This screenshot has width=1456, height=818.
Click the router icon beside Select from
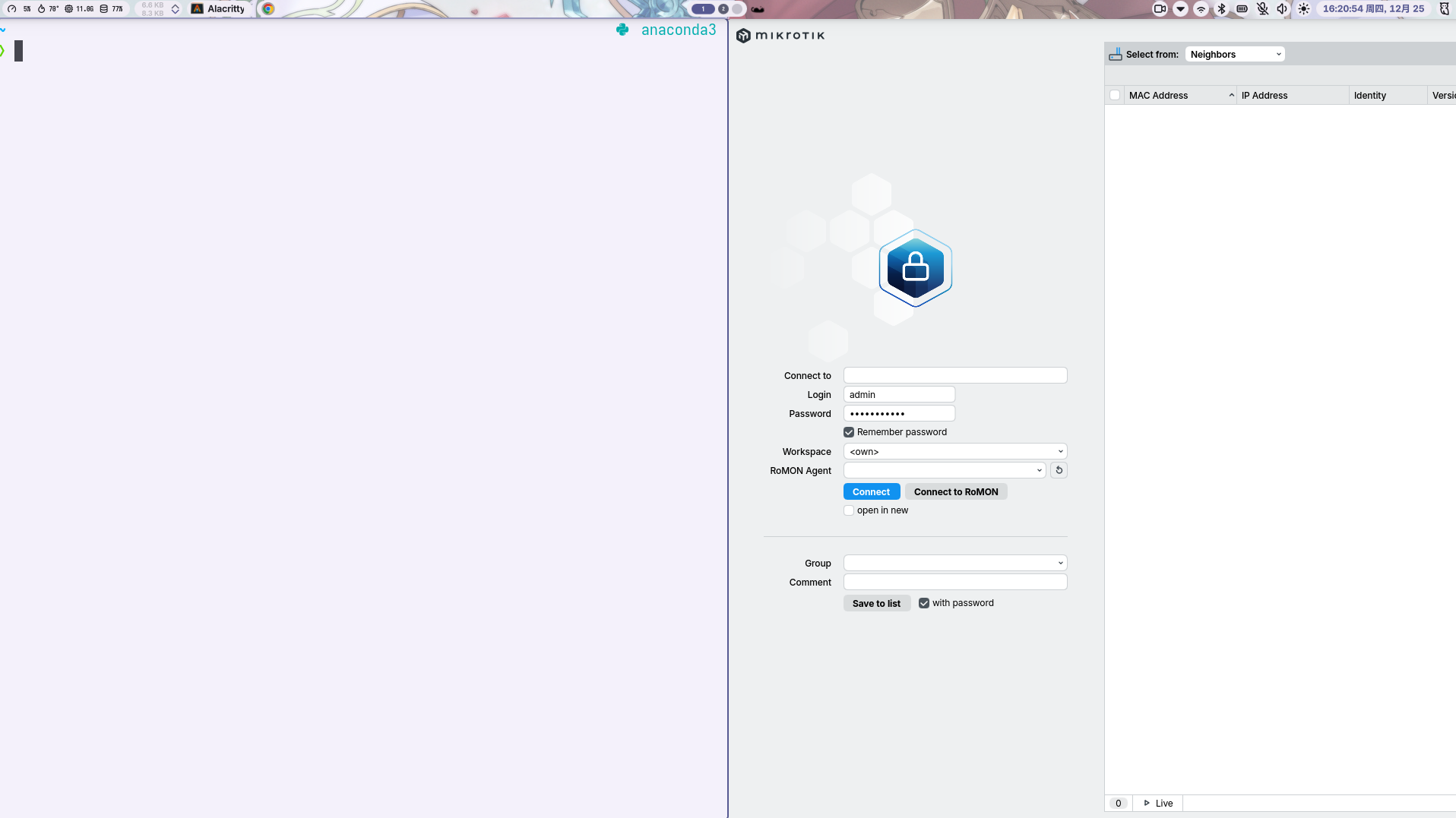(1115, 55)
